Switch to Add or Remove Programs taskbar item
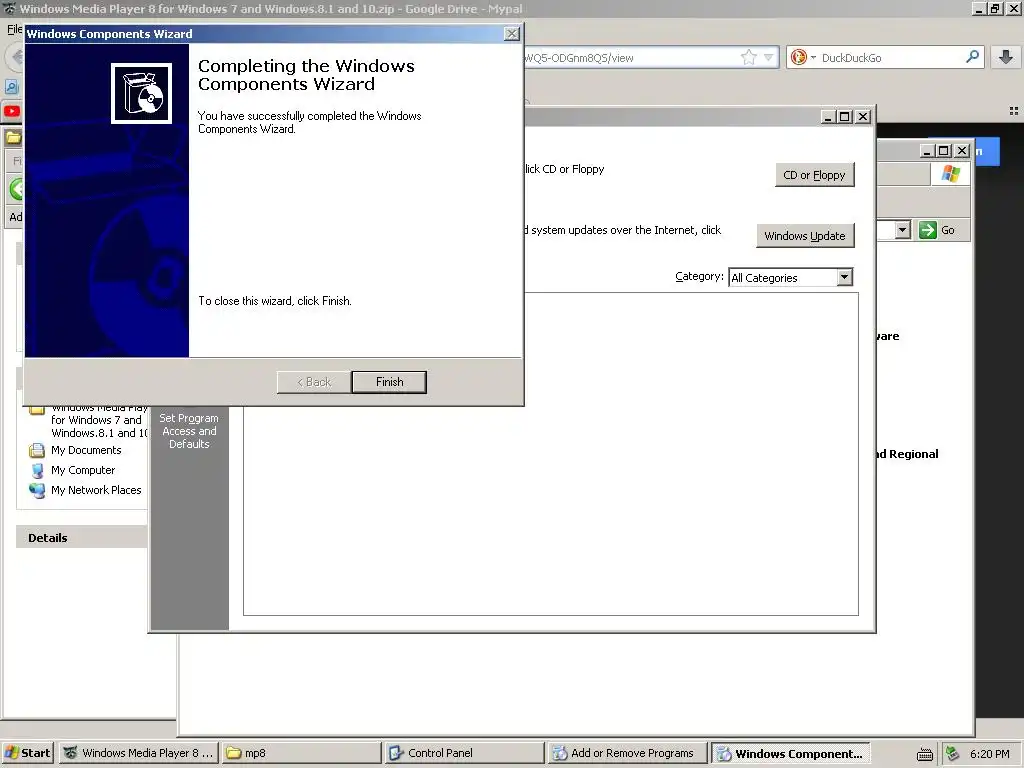The image size is (1024, 768). coord(627,753)
